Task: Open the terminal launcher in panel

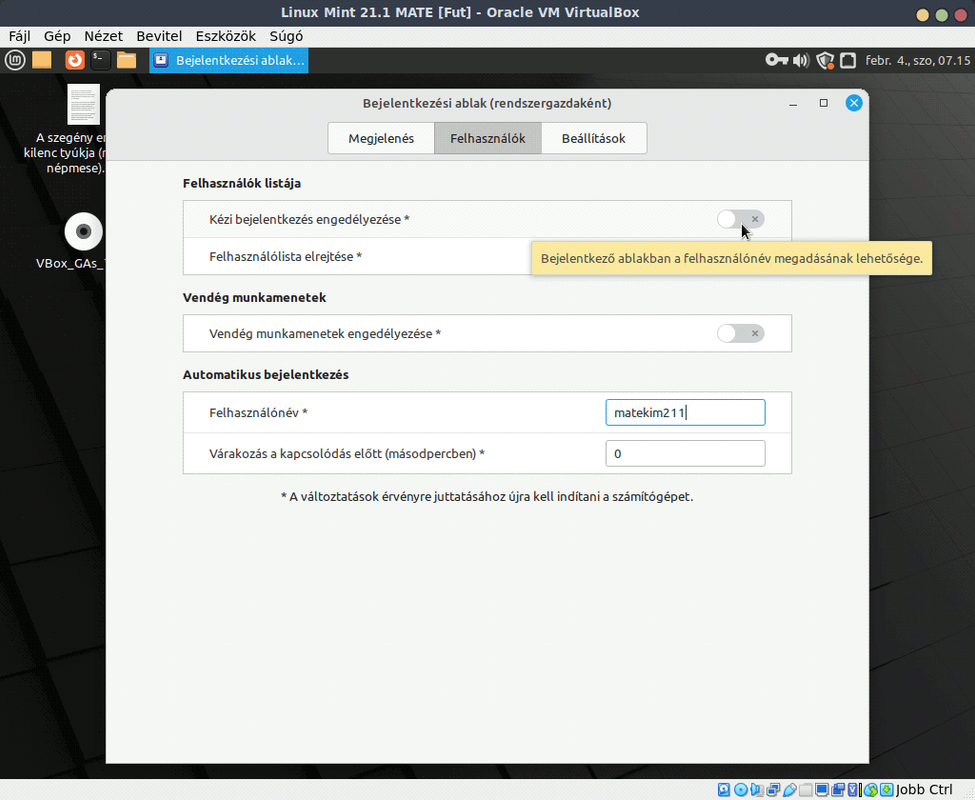Action: click(x=99, y=60)
